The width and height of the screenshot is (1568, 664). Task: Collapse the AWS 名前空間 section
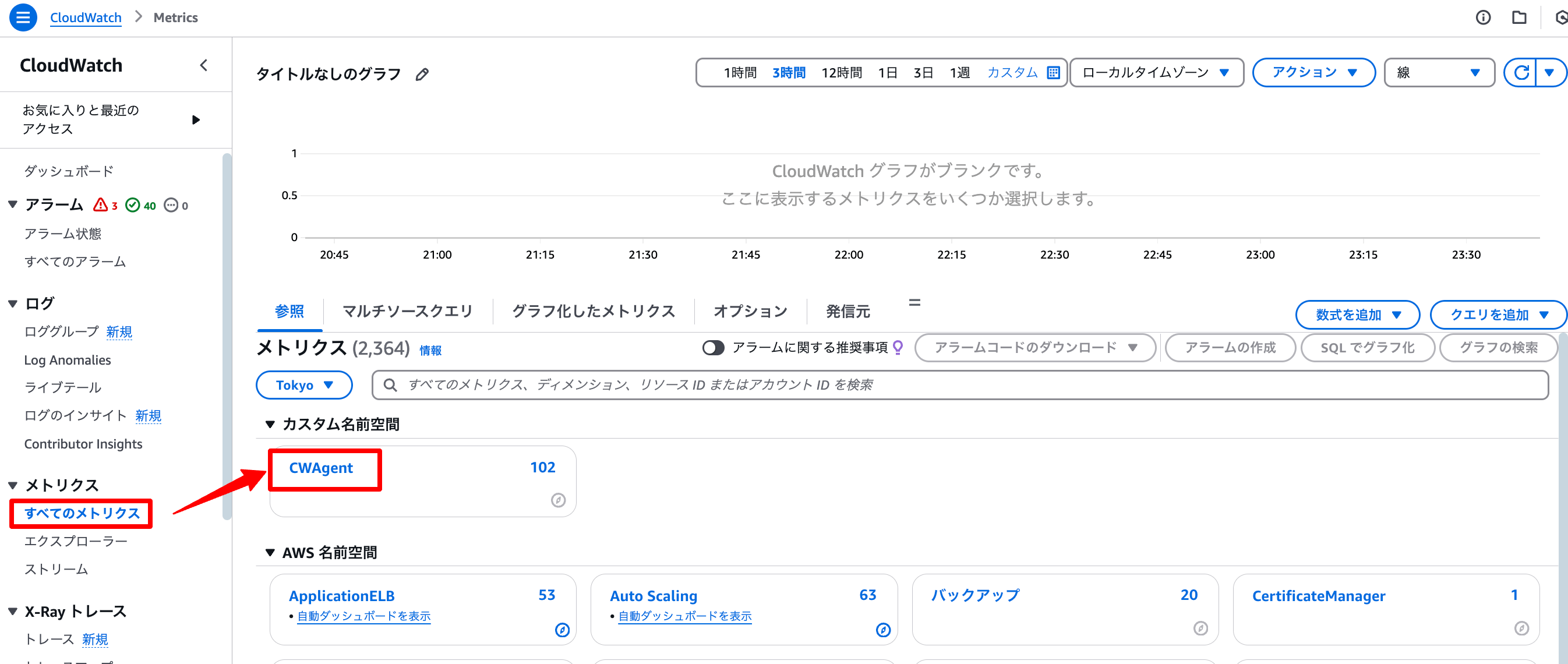point(270,553)
